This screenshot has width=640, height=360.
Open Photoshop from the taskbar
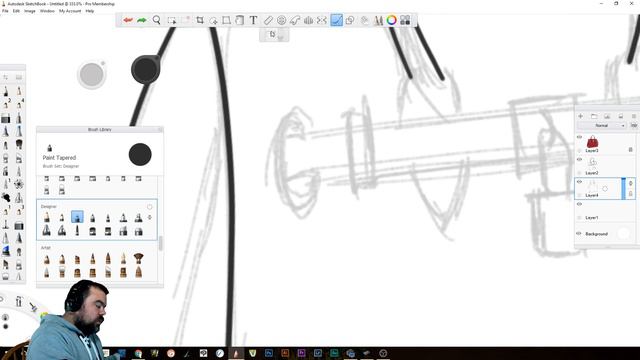coord(269,353)
